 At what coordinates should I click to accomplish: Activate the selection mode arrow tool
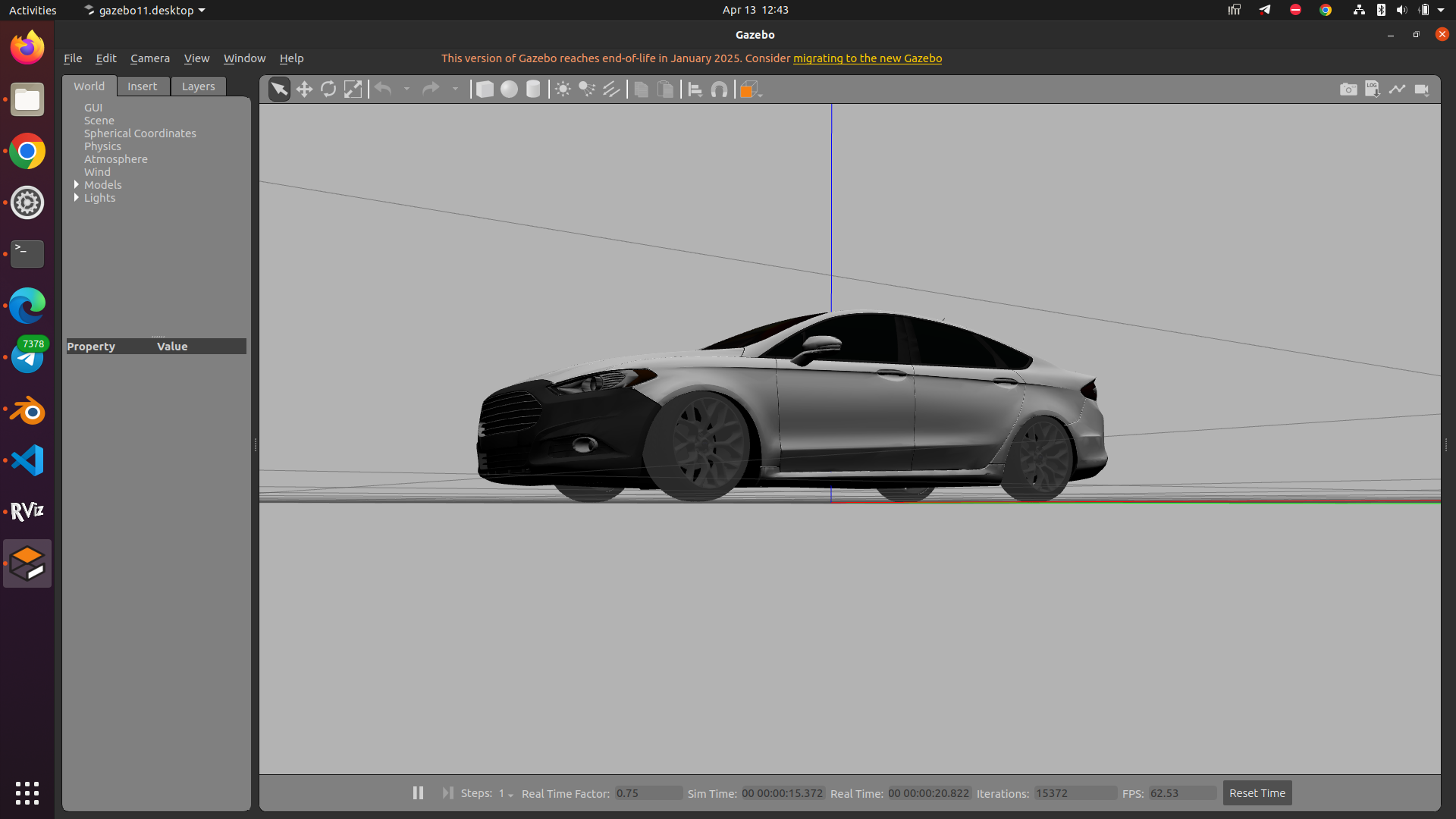[x=279, y=89]
